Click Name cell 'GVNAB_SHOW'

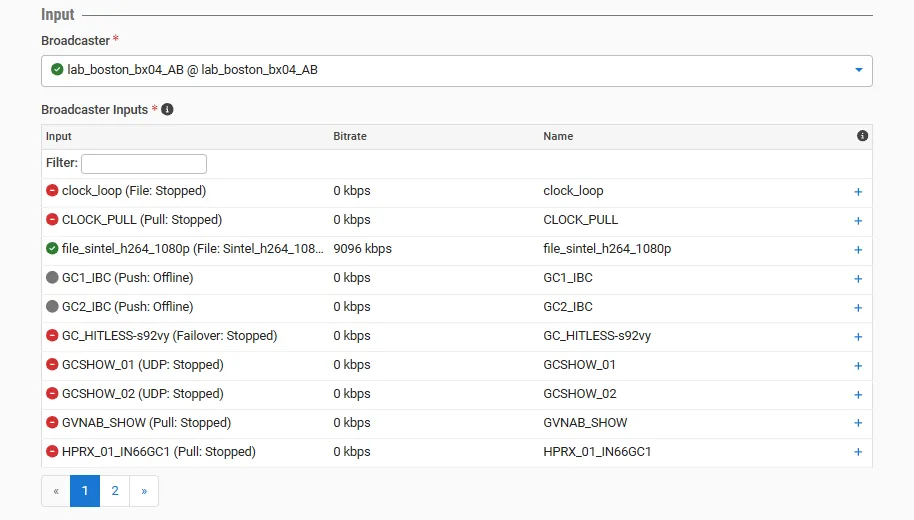585,423
